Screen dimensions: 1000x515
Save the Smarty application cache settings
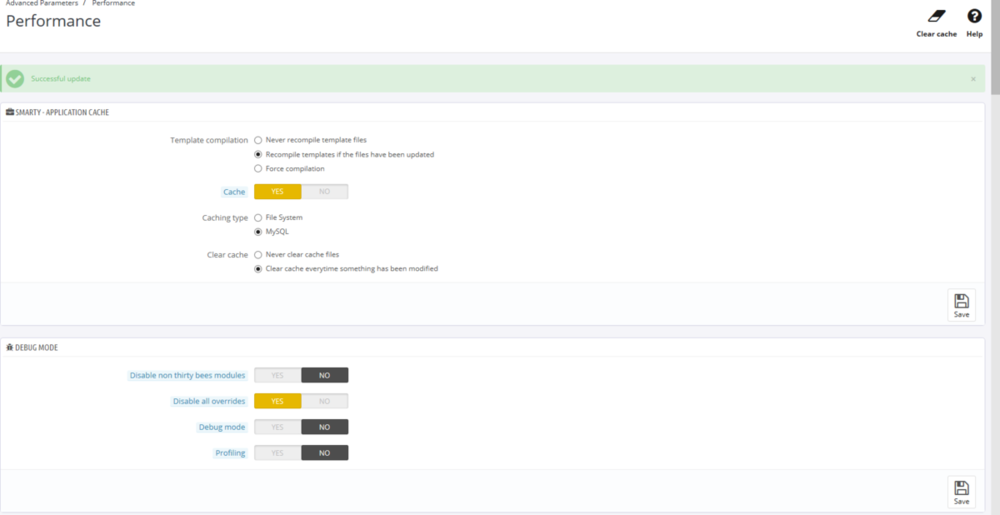click(961, 305)
